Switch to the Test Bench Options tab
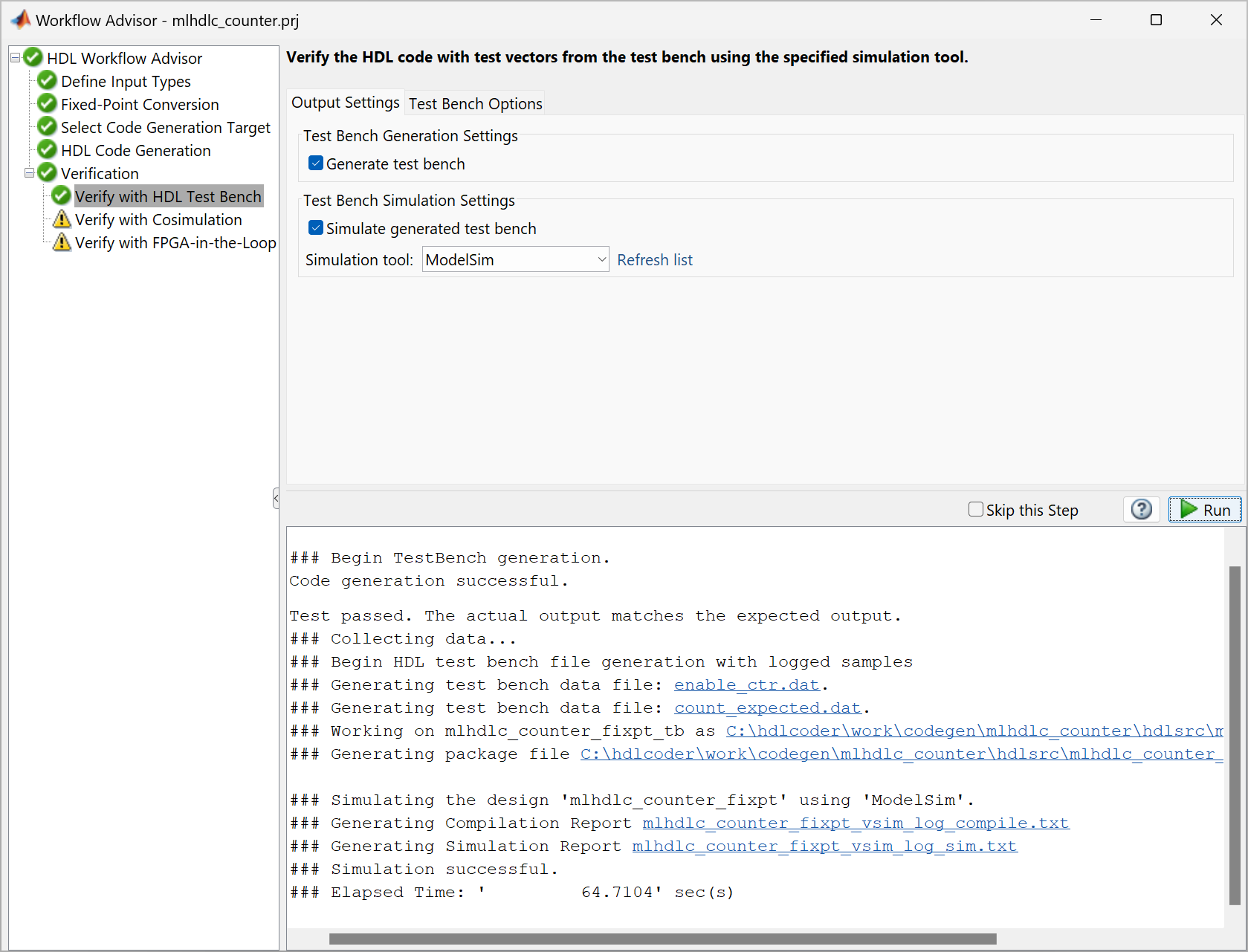This screenshot has width=1248, height=952. pos(475,103)
